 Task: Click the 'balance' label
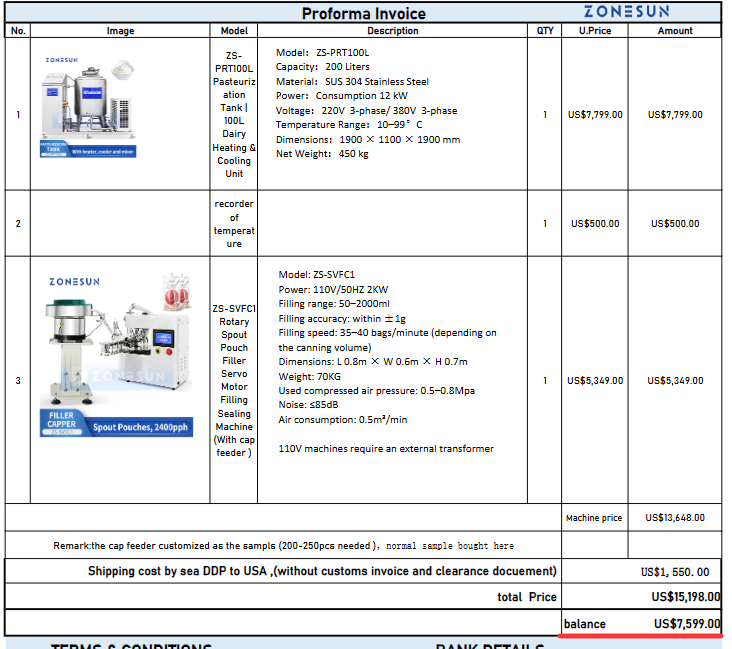click(x=584, y=624)
